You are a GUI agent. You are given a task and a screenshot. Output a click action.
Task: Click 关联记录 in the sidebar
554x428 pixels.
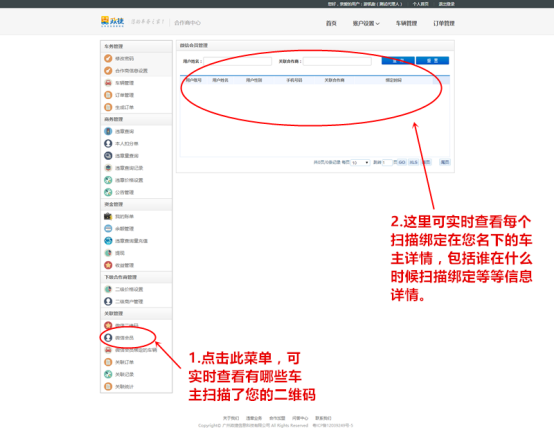[x=124, y=374]
